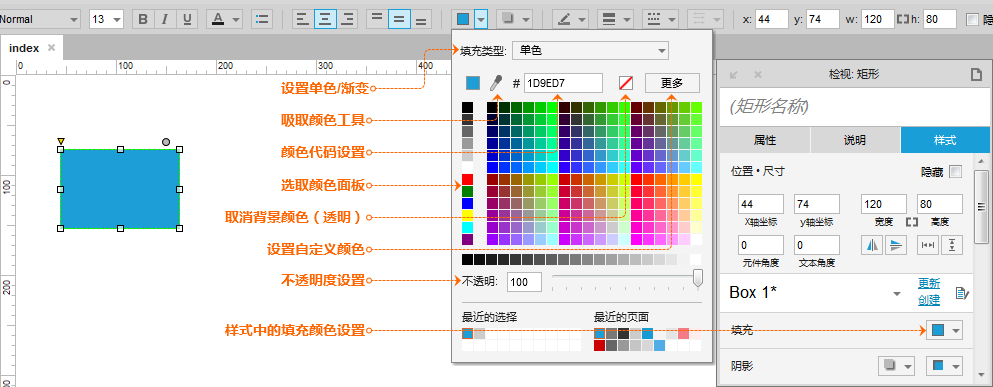Click the 更多 more colors button
993x387 pixels.
click(673, 83)
